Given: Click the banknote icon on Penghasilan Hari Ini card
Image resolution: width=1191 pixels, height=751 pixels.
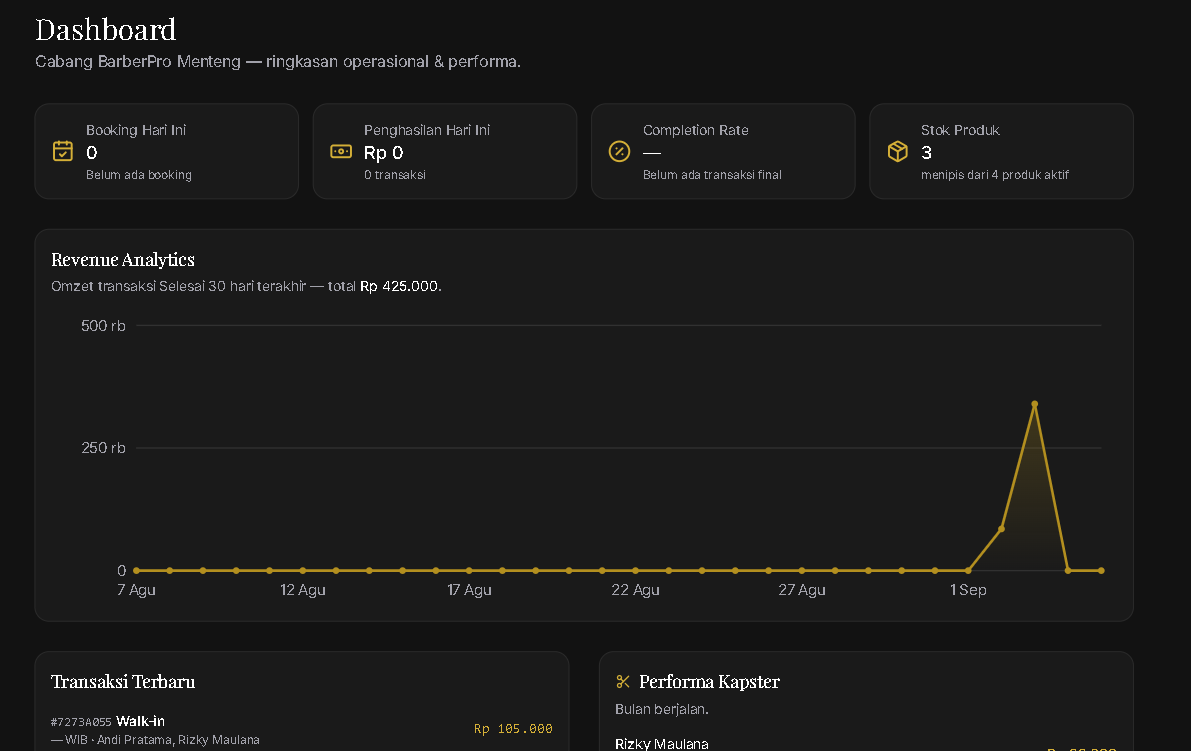Looking at the screenshot, I should (x=341, y=151).
